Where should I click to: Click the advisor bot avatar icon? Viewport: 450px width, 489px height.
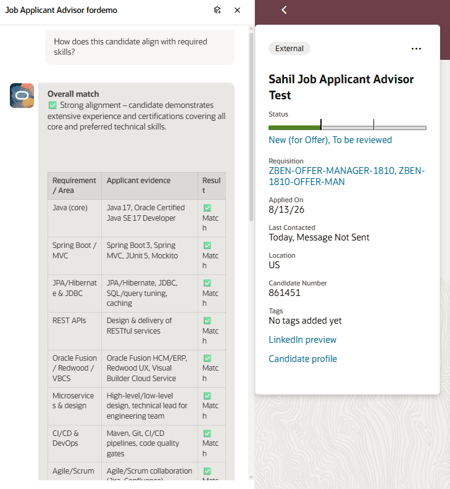click(22, 96)
